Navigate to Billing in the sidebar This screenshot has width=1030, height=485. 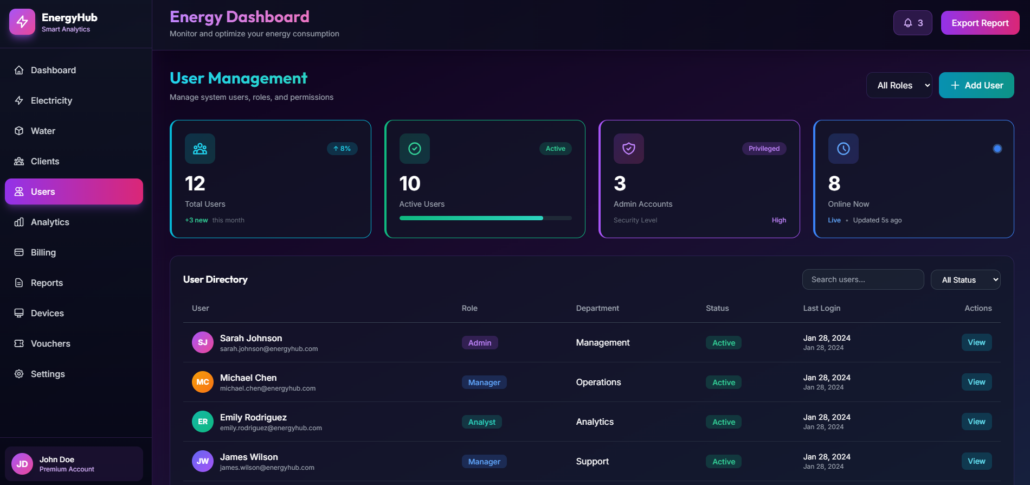click(x=43, y=252)
